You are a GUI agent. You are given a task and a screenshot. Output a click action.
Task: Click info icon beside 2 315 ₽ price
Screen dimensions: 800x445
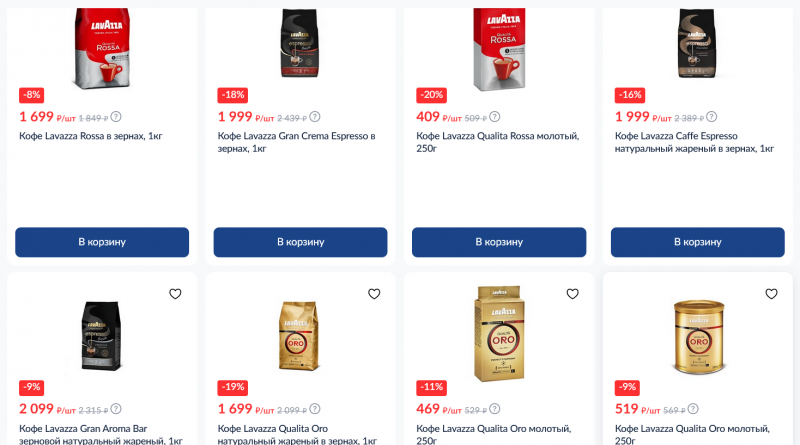pyautogui.click(x=116, y=409)
